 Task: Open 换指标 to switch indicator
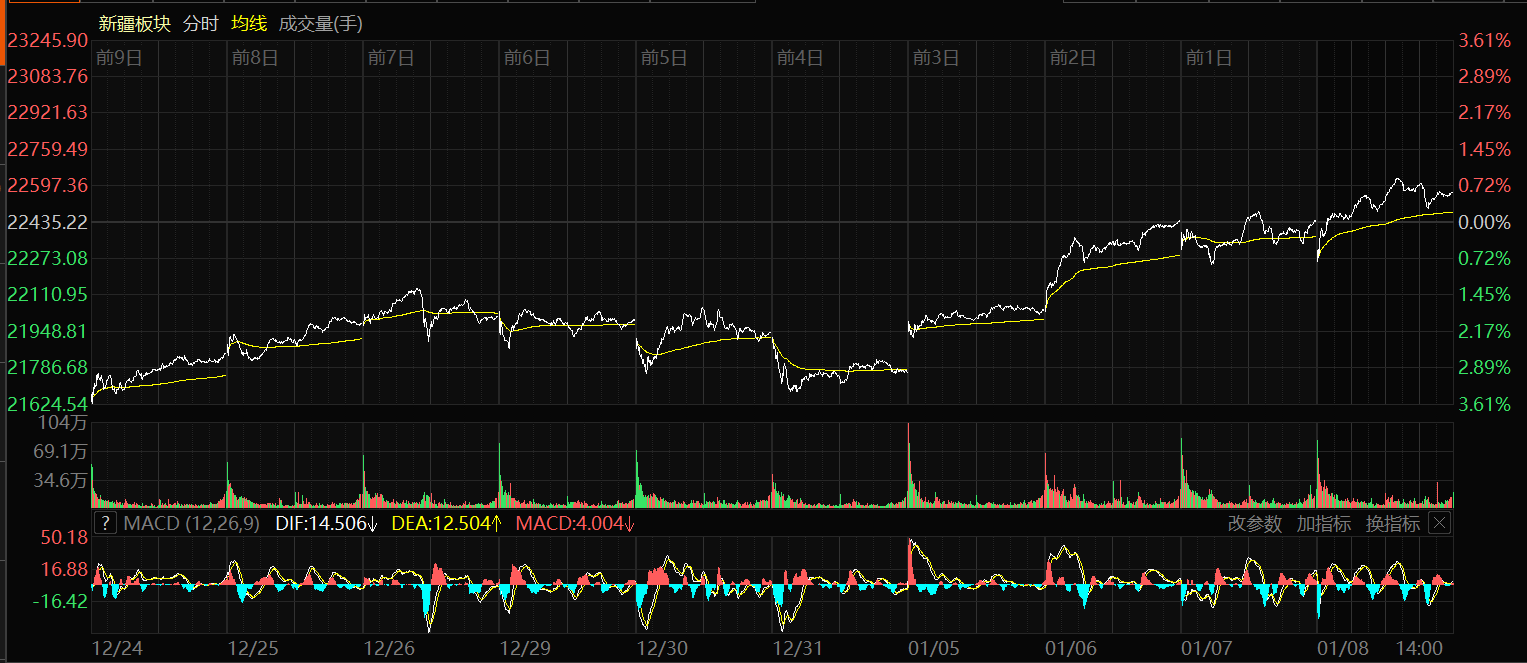tap(1392, 523)
